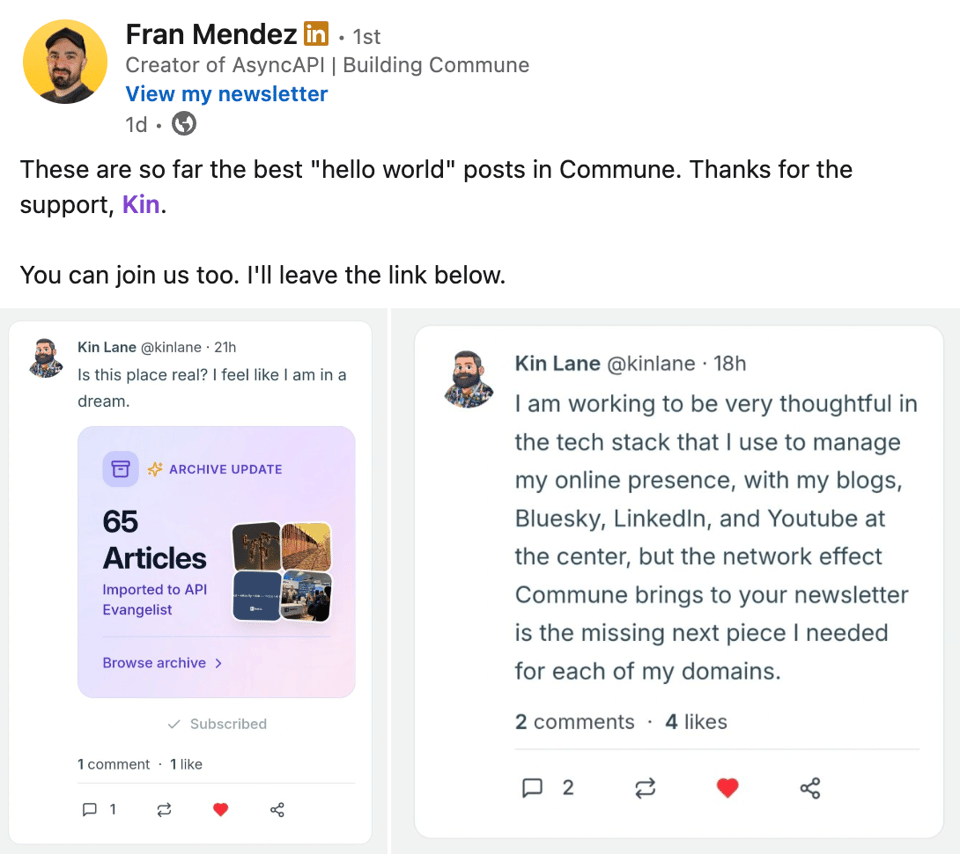The width and height of the screenshot is (960, 854).
Task: Click the archive box icon
Action: 121,469
